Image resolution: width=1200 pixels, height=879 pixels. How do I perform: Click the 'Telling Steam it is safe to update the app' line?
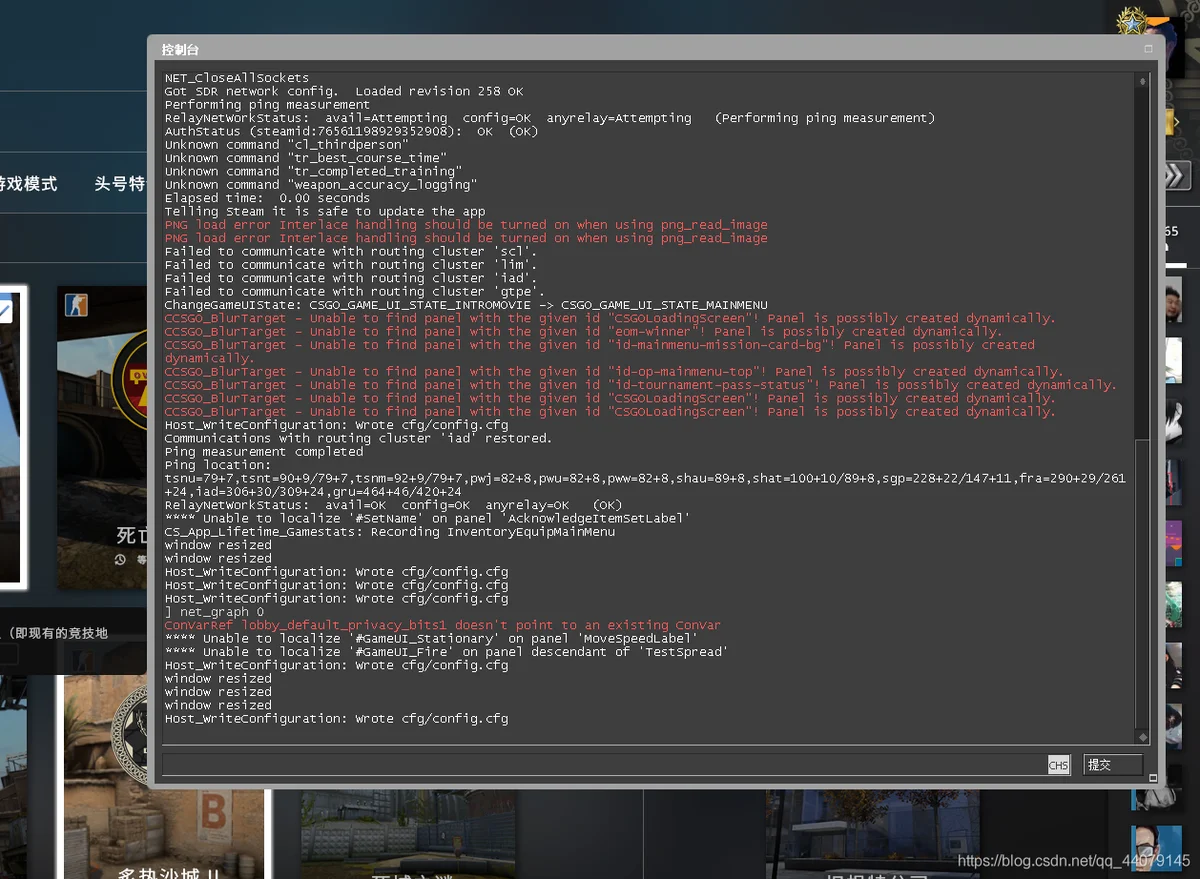(325, 212)
